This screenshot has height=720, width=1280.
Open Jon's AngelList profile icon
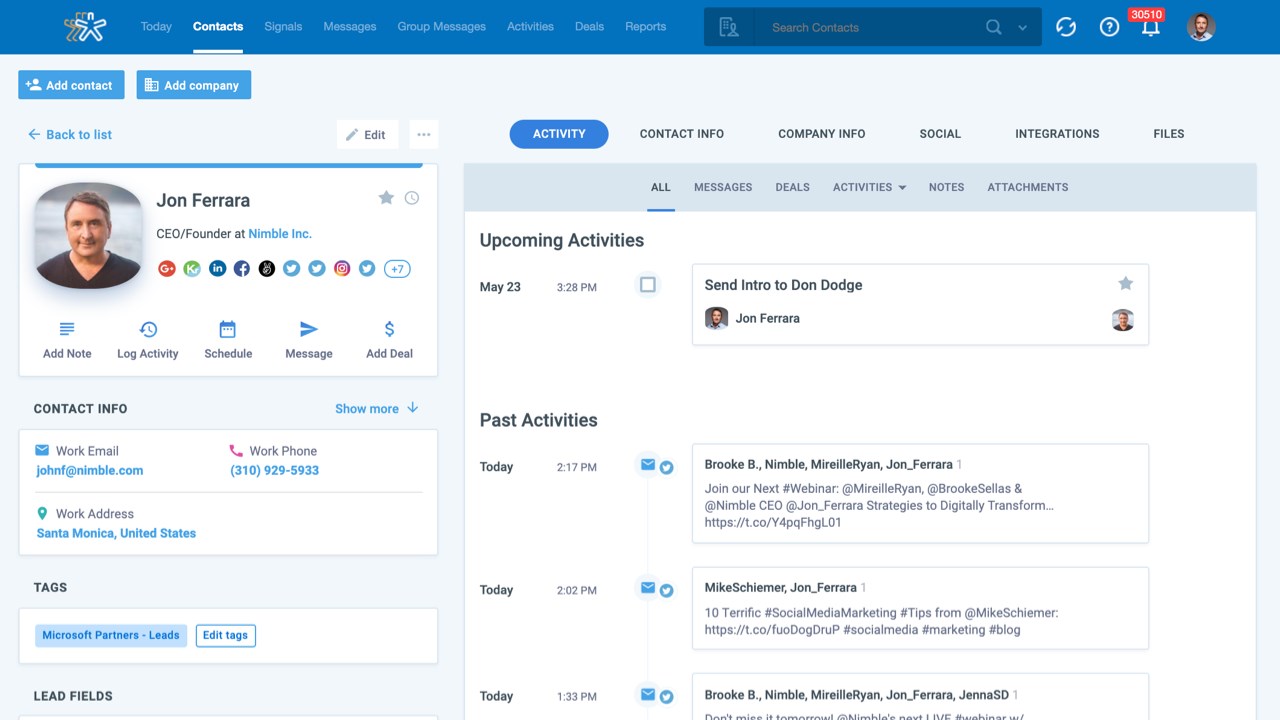[x=267, y=268]
